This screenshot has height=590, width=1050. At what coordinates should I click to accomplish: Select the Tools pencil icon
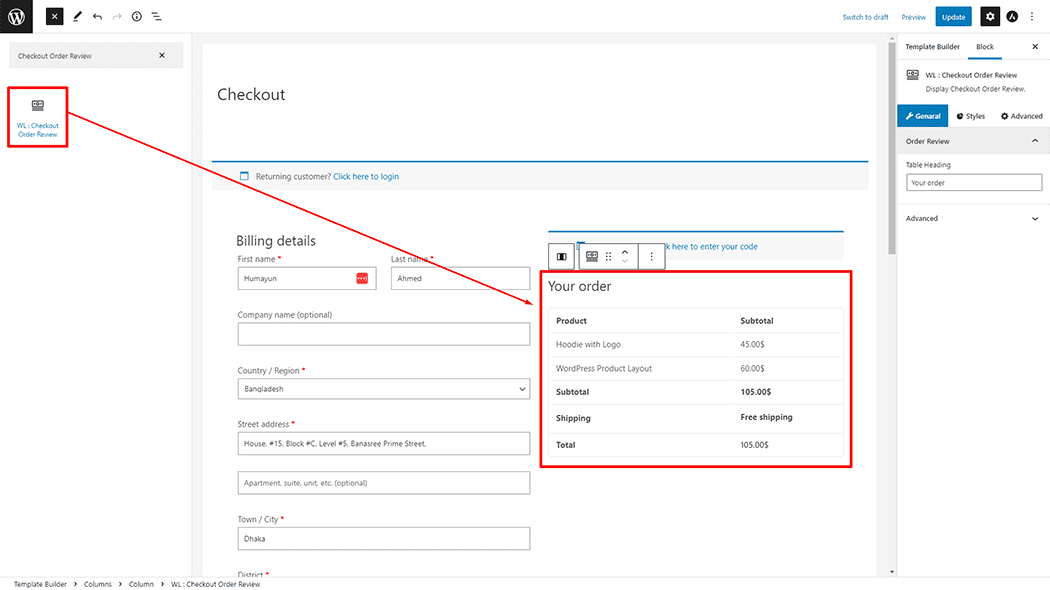[77, 17]
